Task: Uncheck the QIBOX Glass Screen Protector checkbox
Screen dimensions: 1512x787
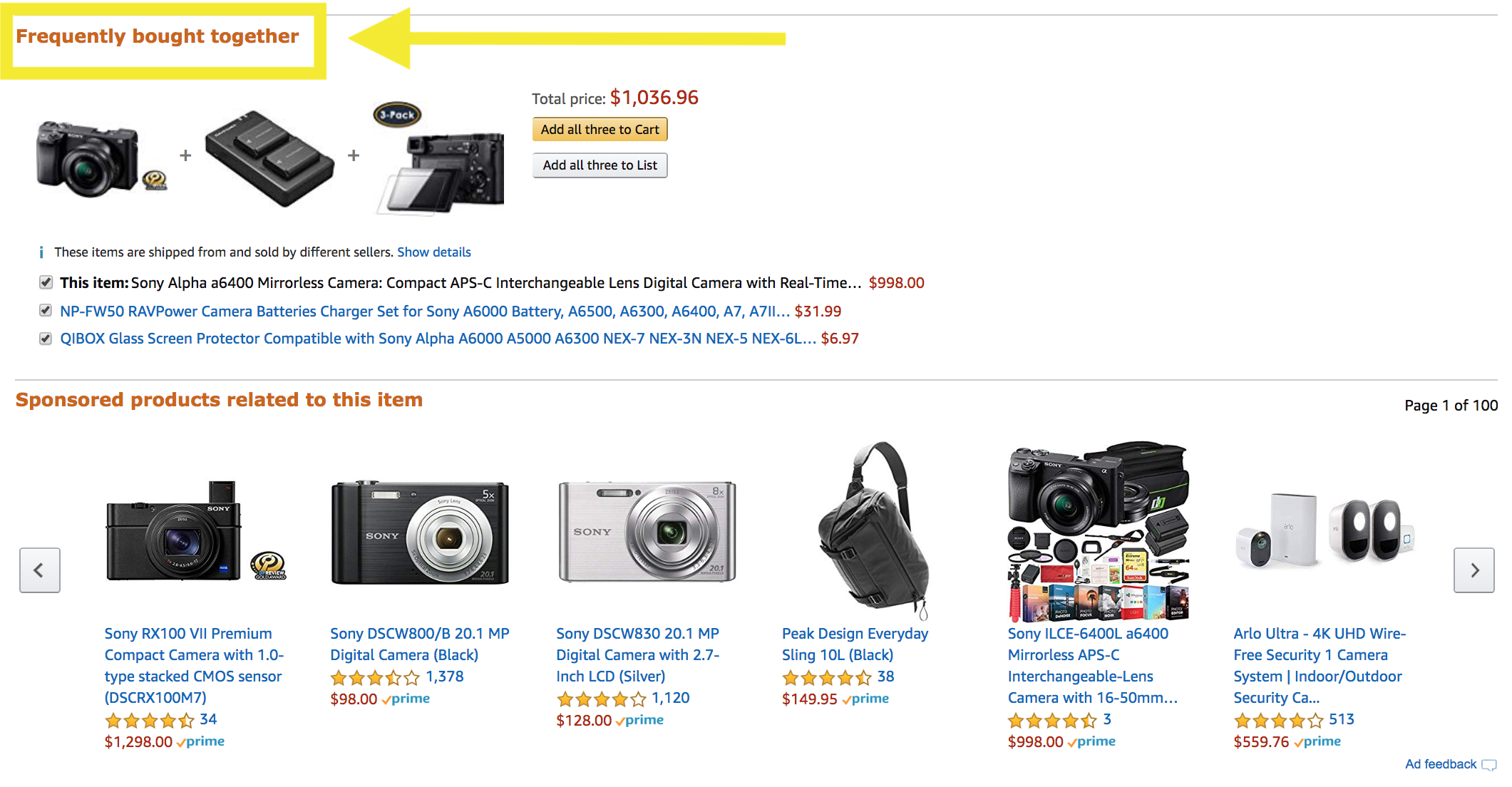Action: [46, 338]
